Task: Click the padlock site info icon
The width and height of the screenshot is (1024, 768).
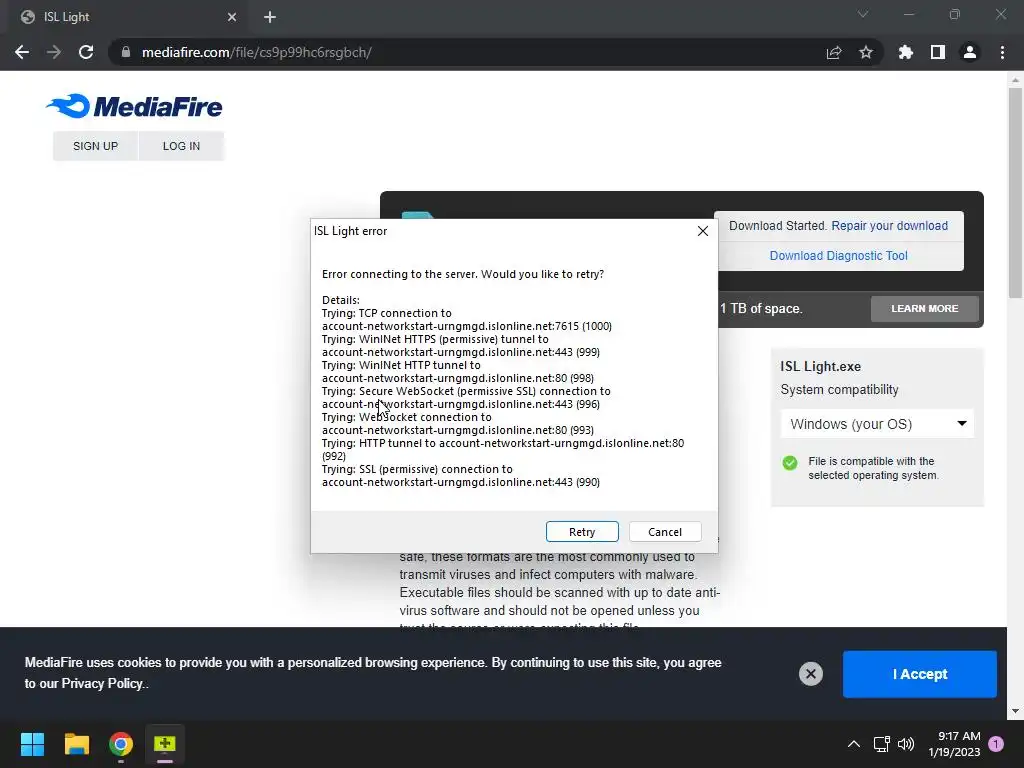Action: click(x=126, y=52)
